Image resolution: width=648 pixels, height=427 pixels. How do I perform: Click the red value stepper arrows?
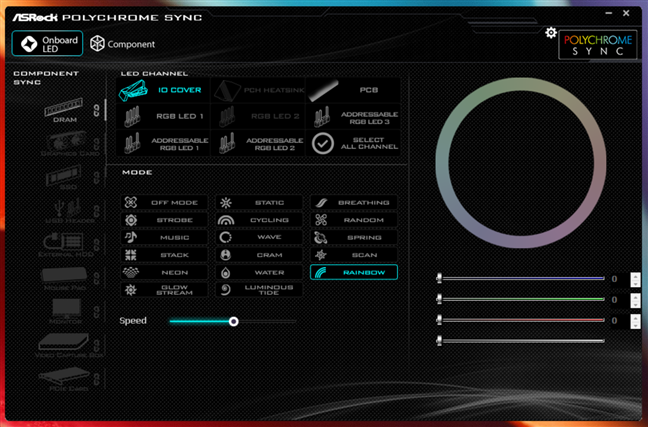click(x=635, y=321)
